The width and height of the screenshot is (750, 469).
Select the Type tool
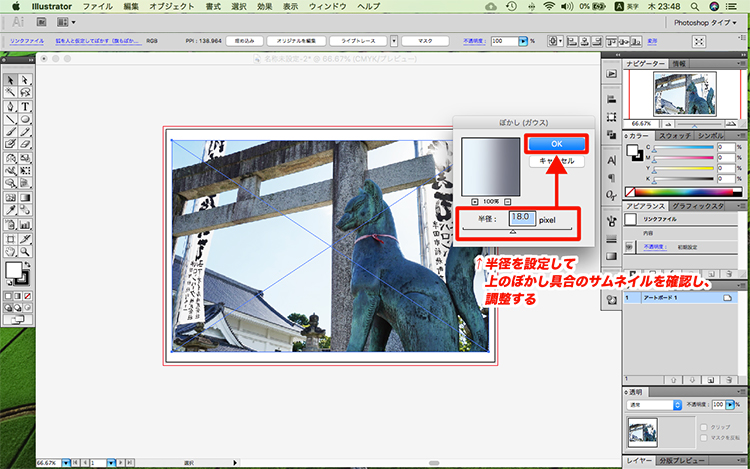coord(24,105)
